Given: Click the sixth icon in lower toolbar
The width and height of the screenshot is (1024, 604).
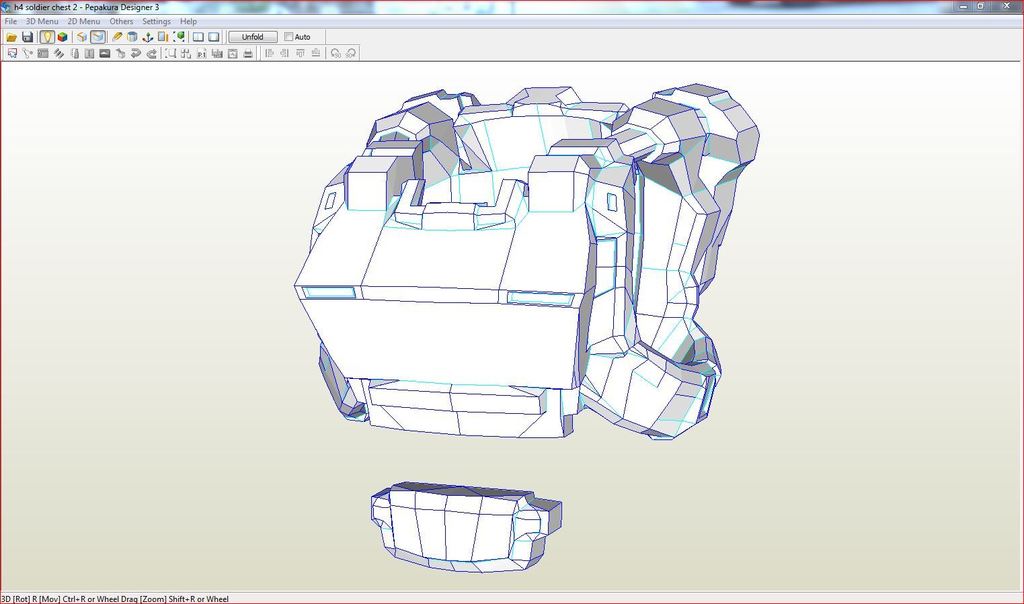Looking at the screenshot, I should pyautogui.click(x=89, y=54).
